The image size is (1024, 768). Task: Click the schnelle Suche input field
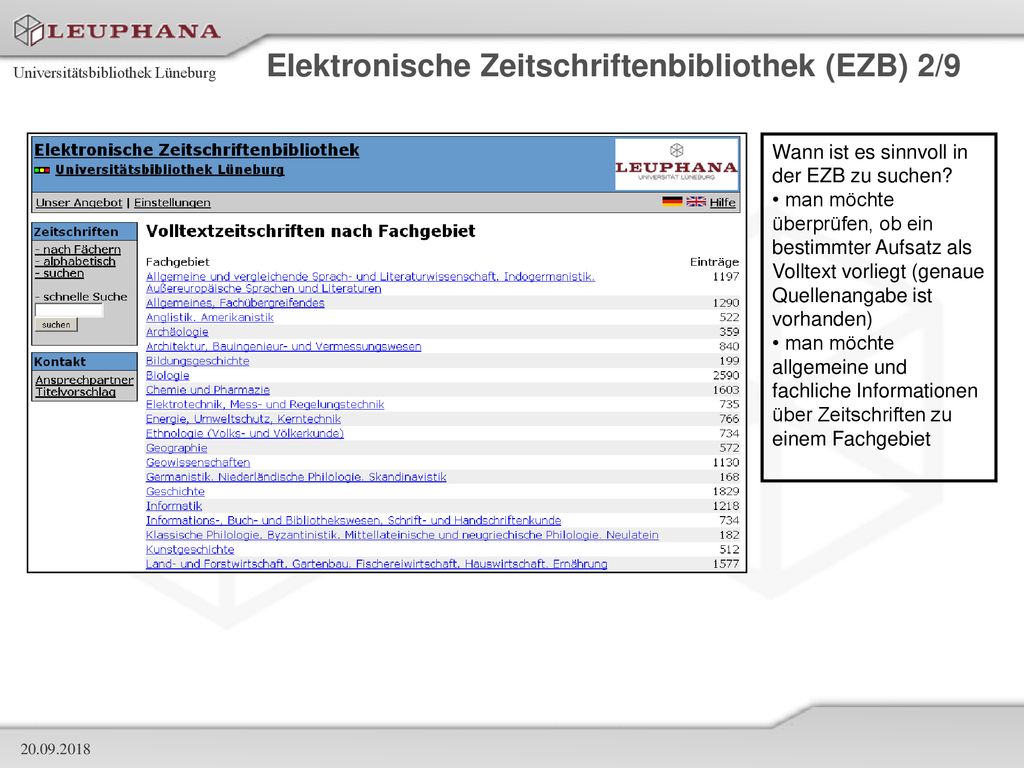point(69,310)
